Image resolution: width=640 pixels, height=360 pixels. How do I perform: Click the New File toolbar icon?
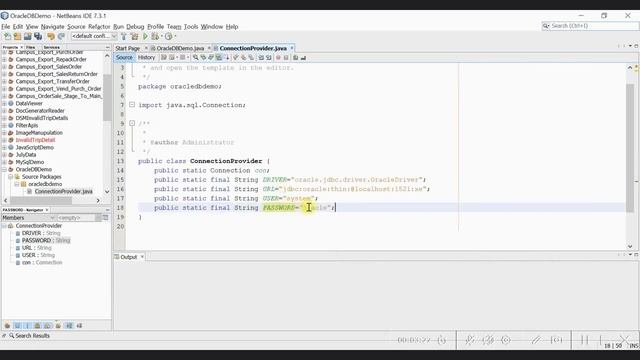[7, 37]
